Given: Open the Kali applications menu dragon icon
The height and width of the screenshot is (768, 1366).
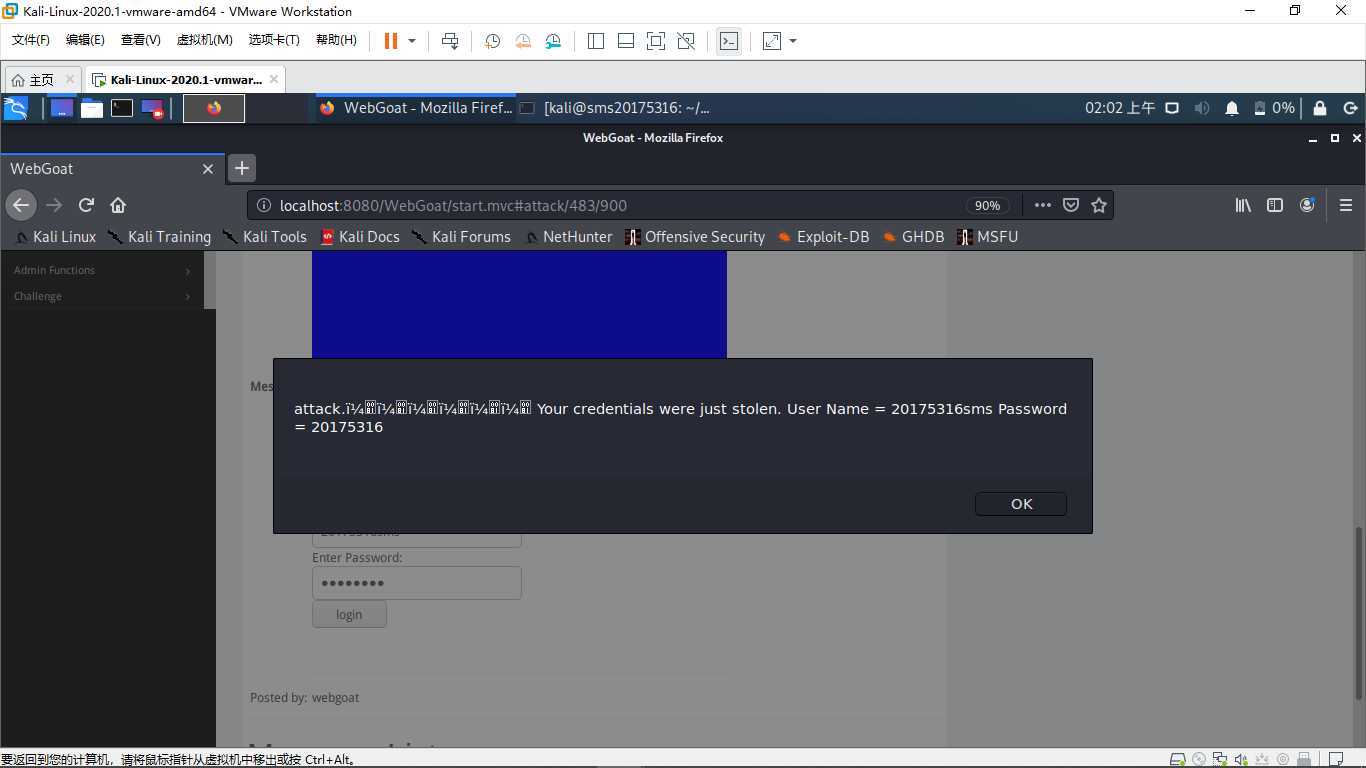Looking at the screenshot, I should (x=15, y=108).
